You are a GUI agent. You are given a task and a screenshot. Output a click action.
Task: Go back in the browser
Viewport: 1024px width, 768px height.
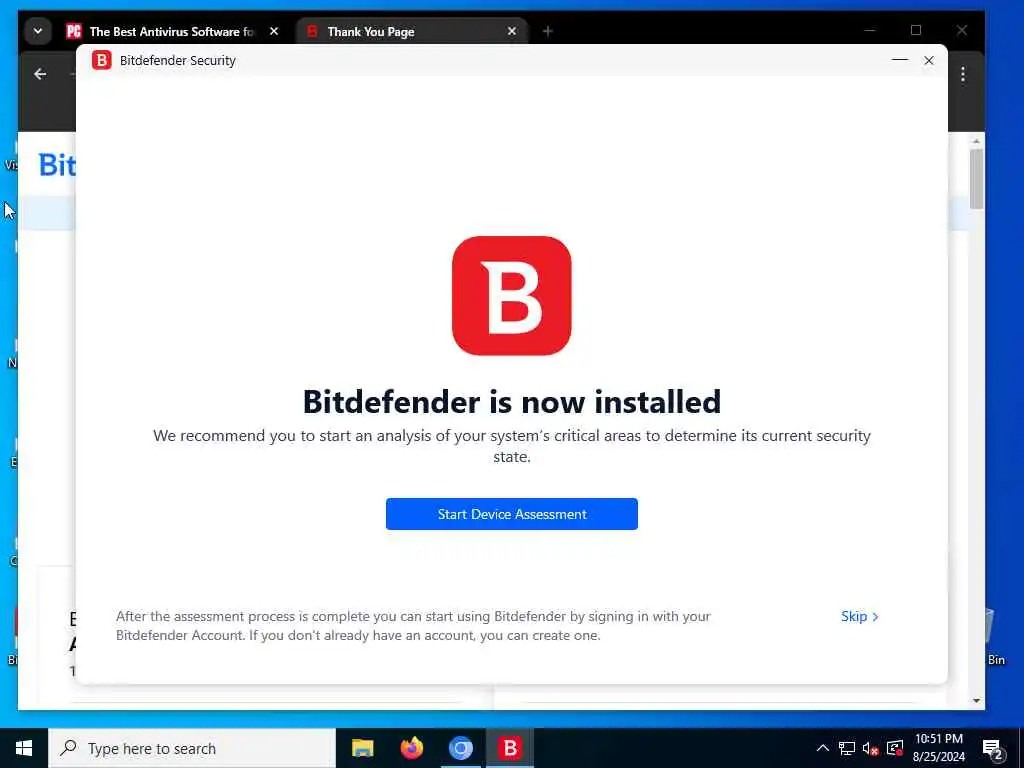coord(40,74)
